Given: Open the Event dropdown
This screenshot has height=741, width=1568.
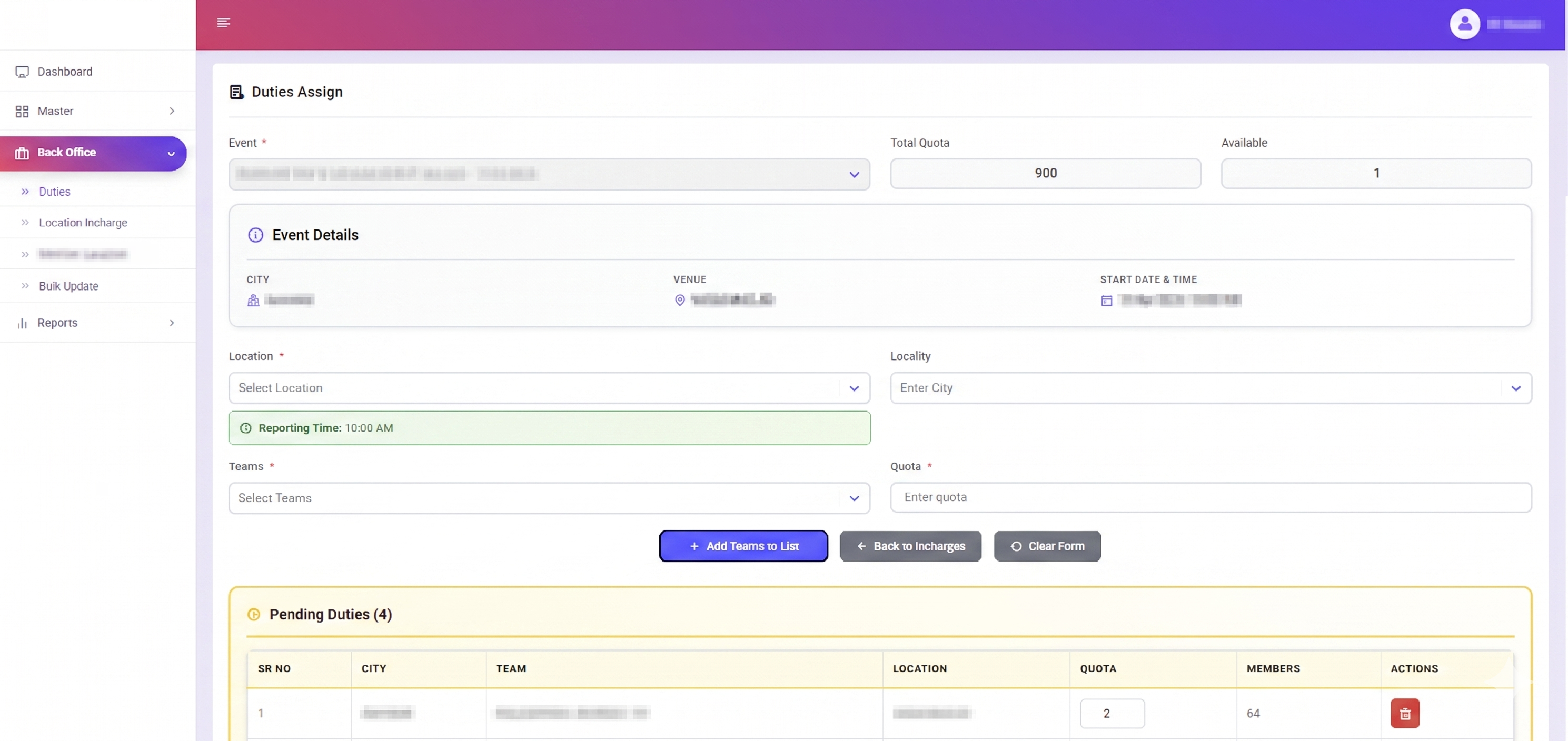Looking at the screenshot, I should 549,175.
